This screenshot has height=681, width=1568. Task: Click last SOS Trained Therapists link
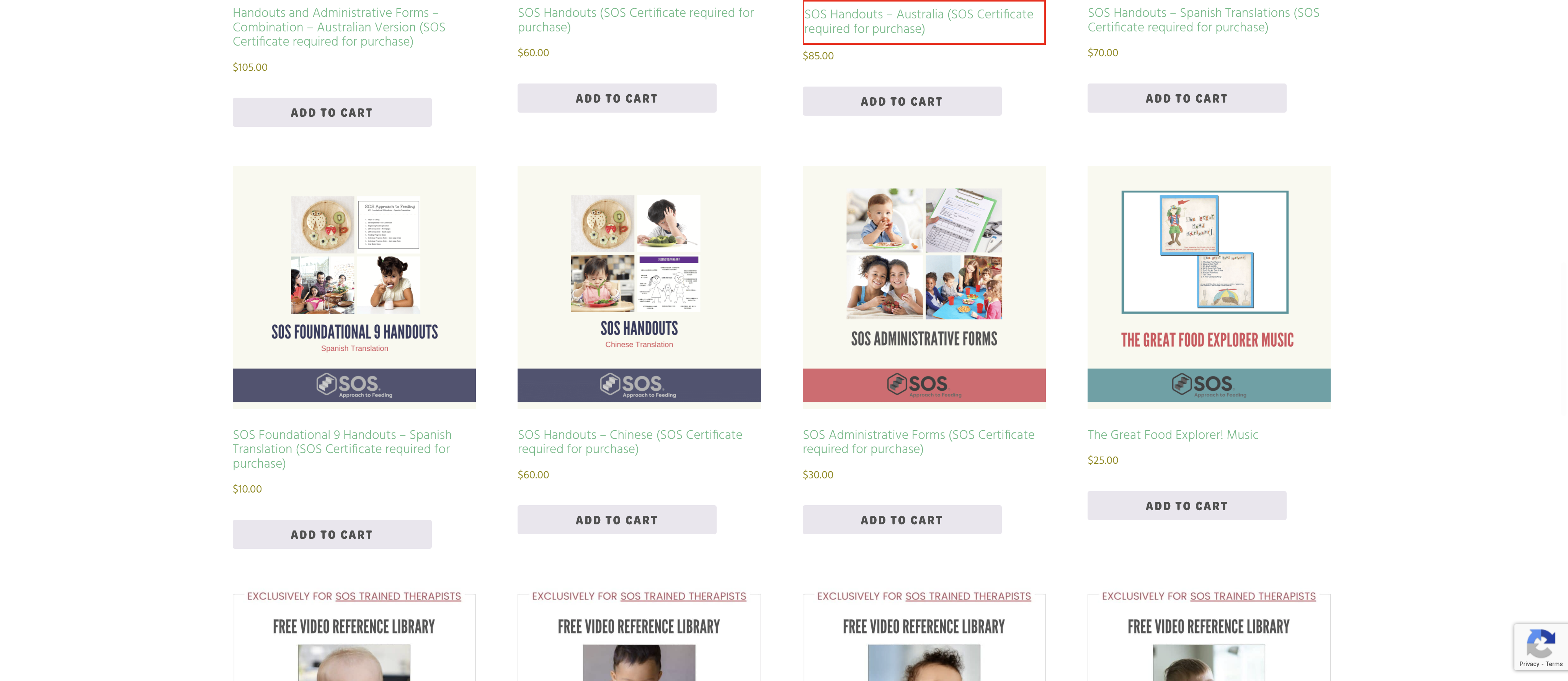pyautogui.click(x=1252, y=596)
